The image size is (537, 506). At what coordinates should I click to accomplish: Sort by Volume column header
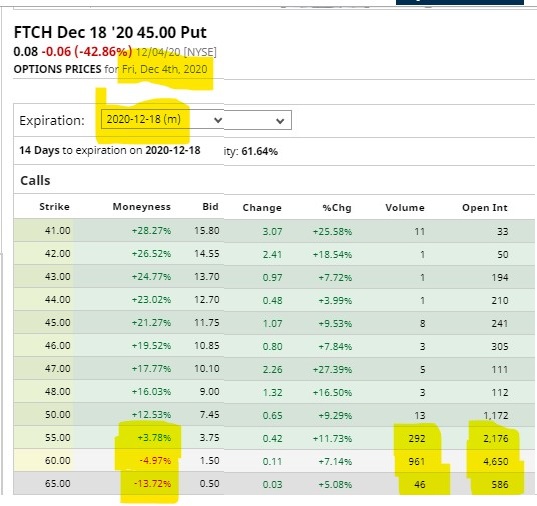[405, 208]
